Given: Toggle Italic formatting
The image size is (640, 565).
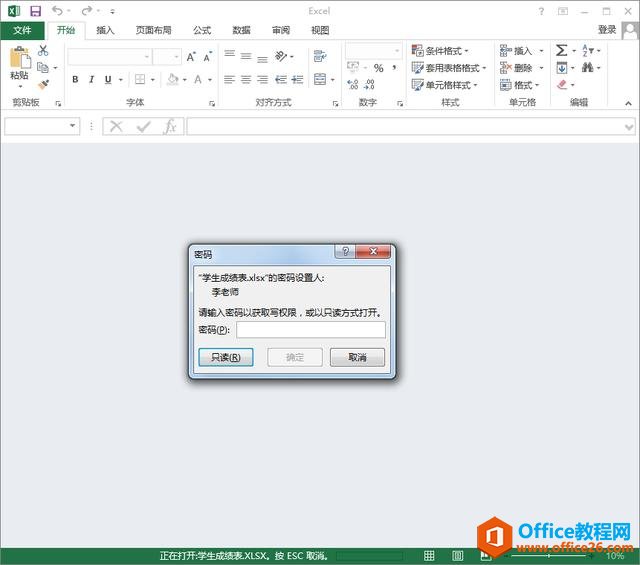Looking at the screenshot, I should pos(91,80).
